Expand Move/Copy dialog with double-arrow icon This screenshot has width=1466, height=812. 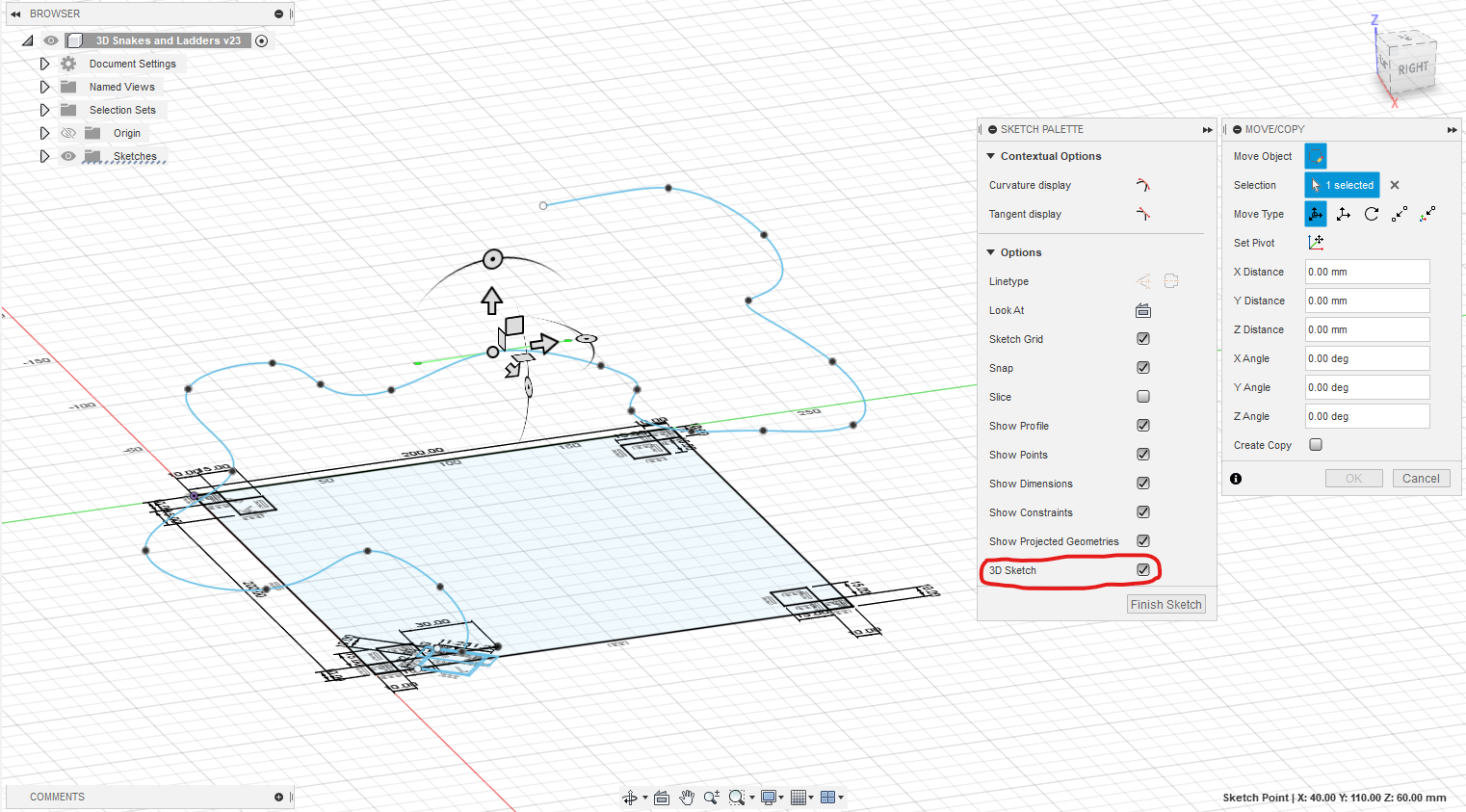tap(1452, 129)
